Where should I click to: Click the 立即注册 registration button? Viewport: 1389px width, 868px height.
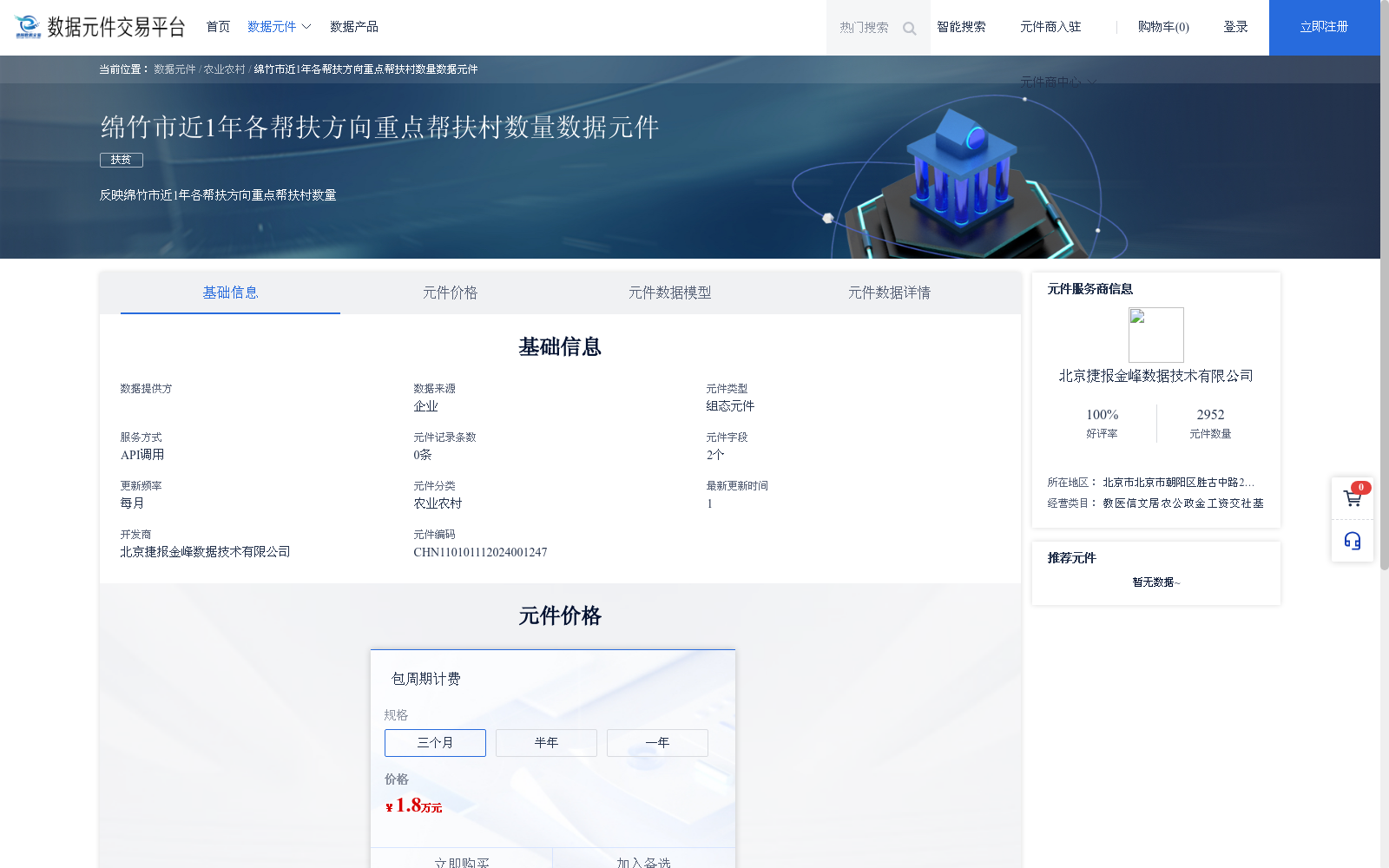(1323, 27)
